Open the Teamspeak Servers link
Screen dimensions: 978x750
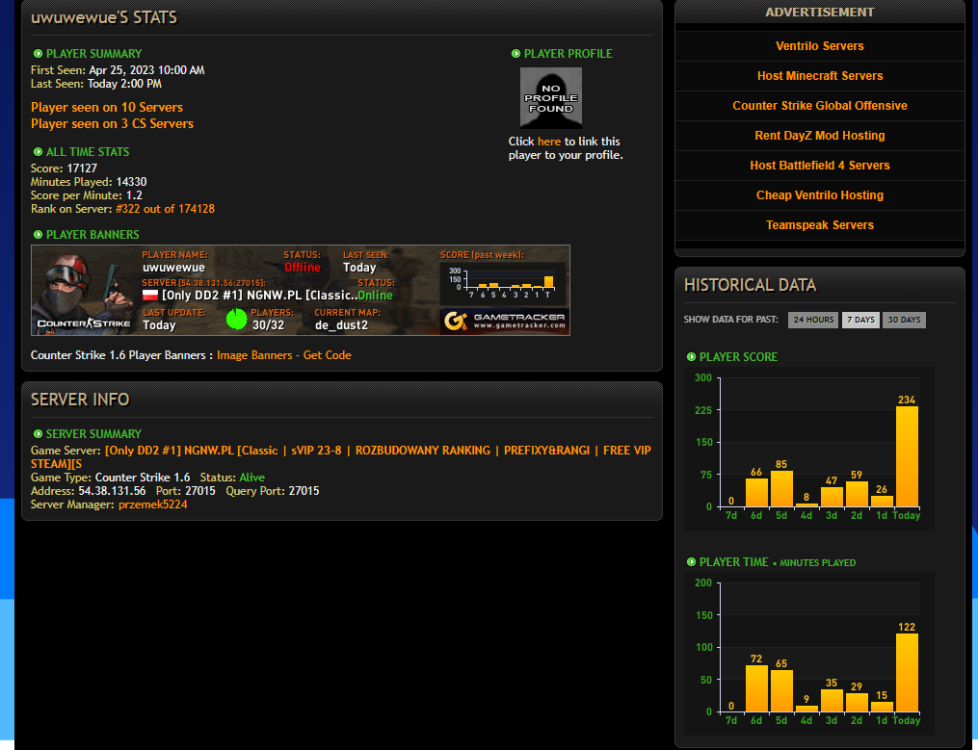point(820,225)
